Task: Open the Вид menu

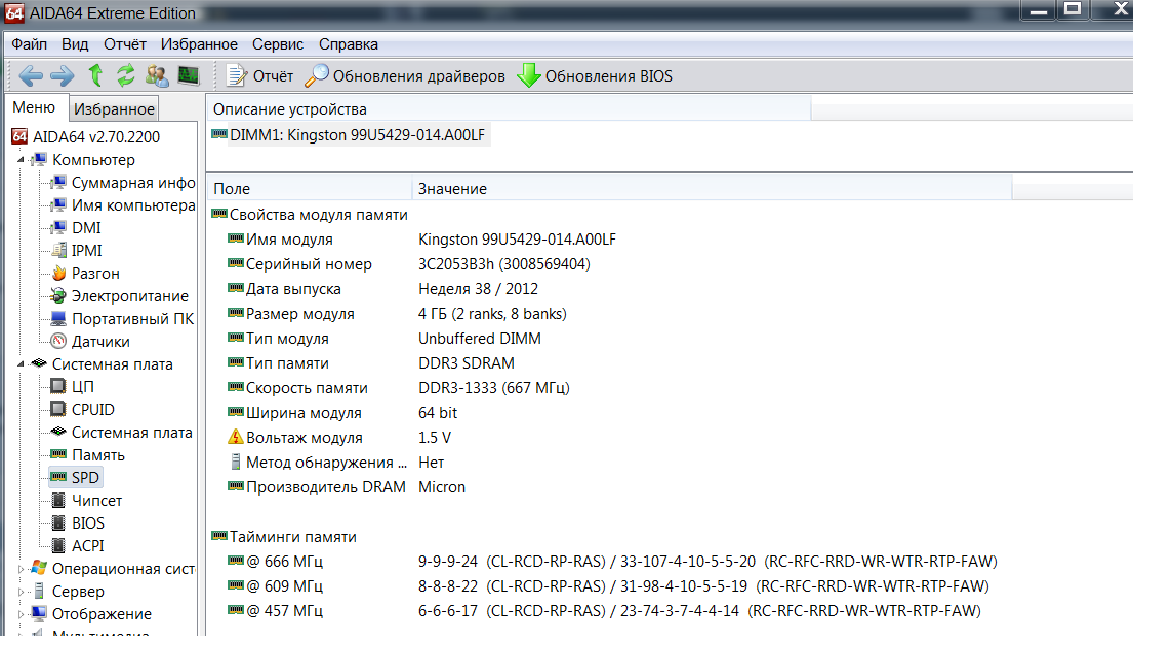Action: (75, 45)
